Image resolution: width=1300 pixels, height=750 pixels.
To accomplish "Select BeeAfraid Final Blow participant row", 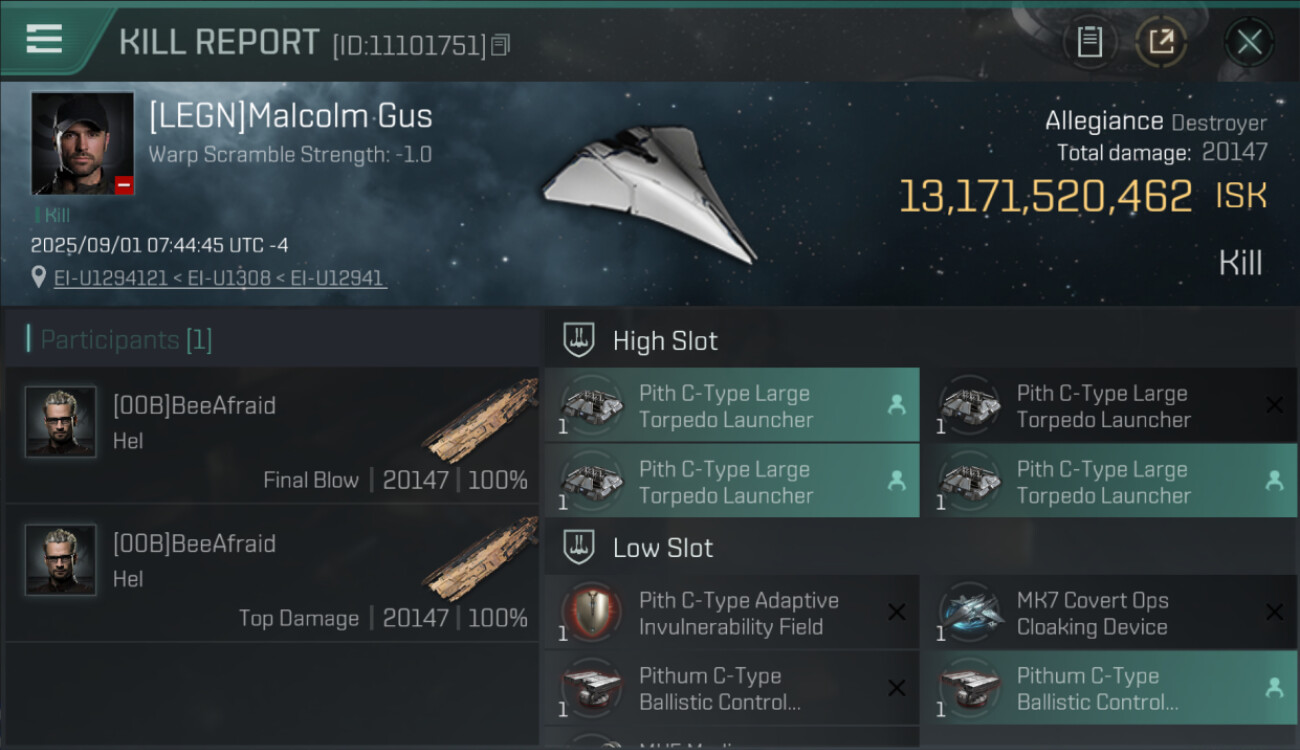I will (272, 435).
